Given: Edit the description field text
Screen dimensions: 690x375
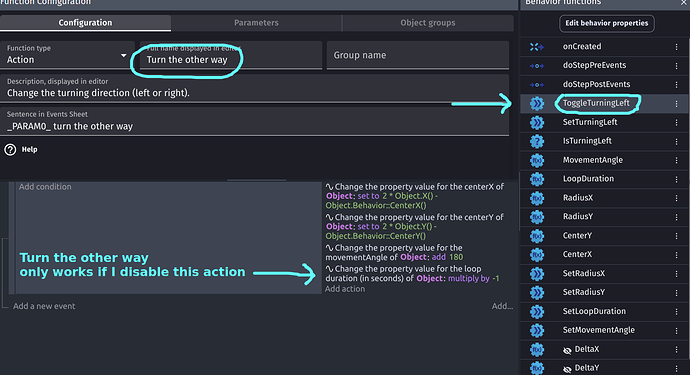Looking at the screenshot, I should click(255, 88).
